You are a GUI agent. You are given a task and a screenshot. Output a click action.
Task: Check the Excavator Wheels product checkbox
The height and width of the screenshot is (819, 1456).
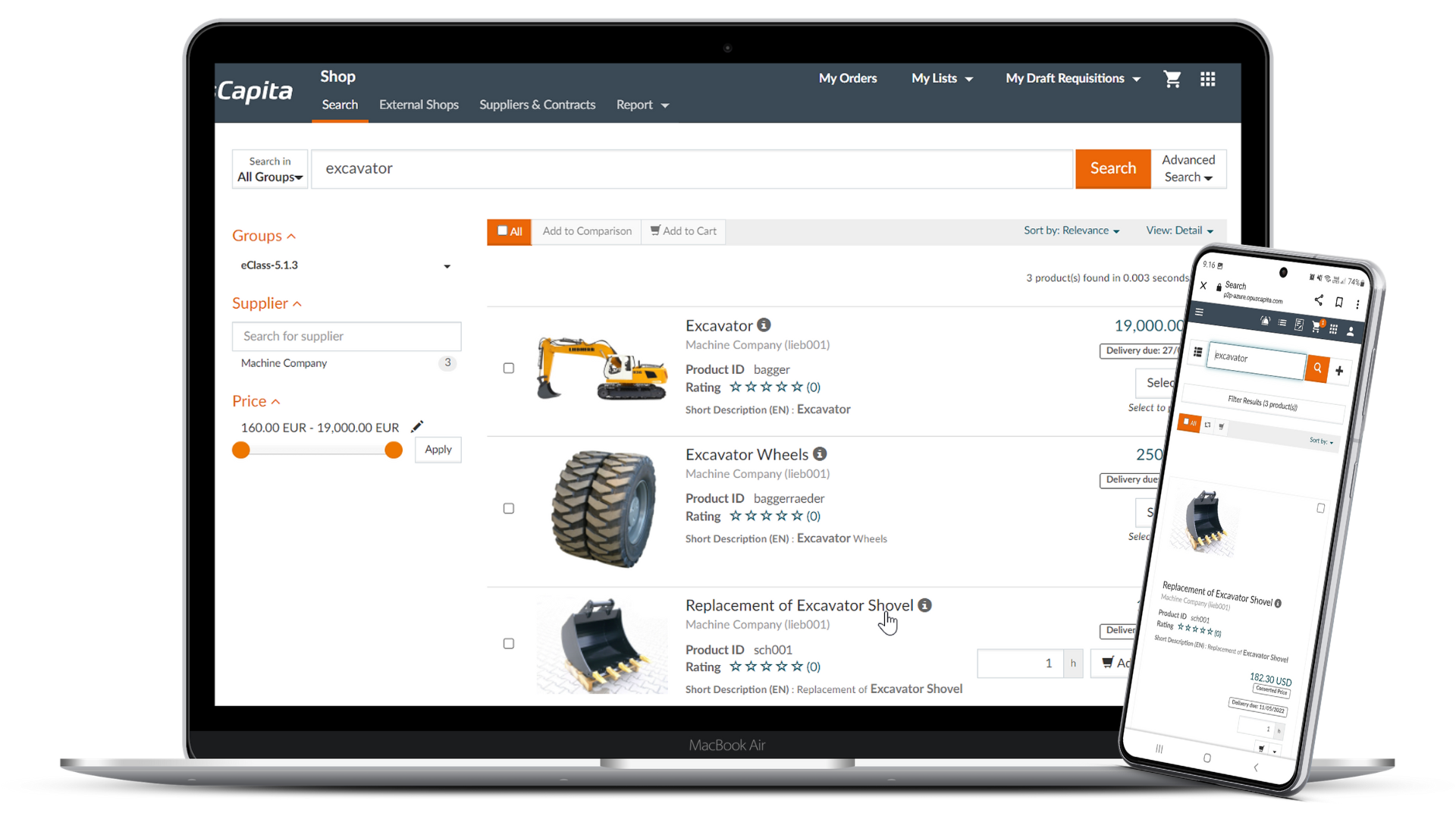click(509, 509)
